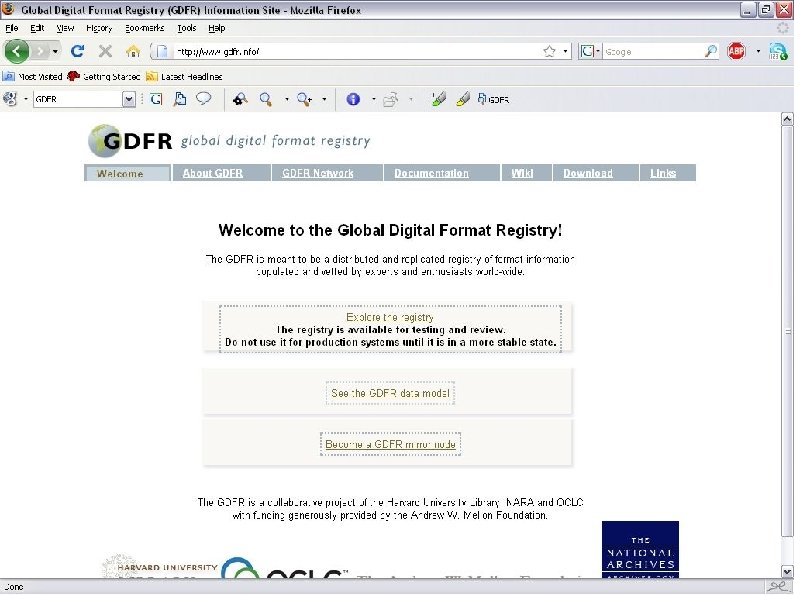
Task: Go to the Home page icon
Action: tap(133, 51)
